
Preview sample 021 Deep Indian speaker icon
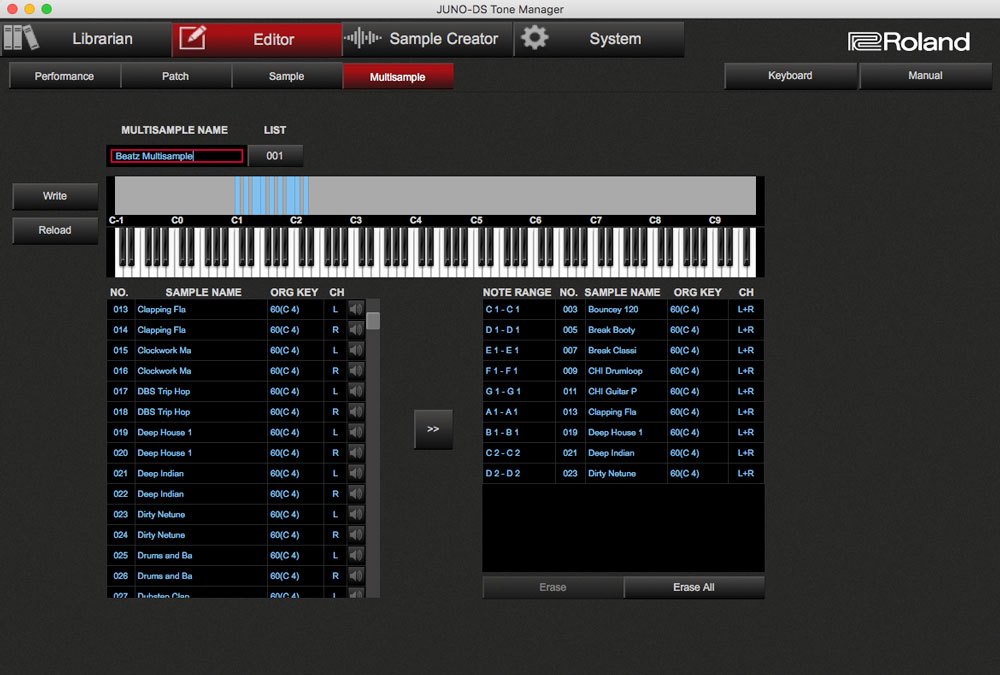pyautogui.click(x=356, y=473)
